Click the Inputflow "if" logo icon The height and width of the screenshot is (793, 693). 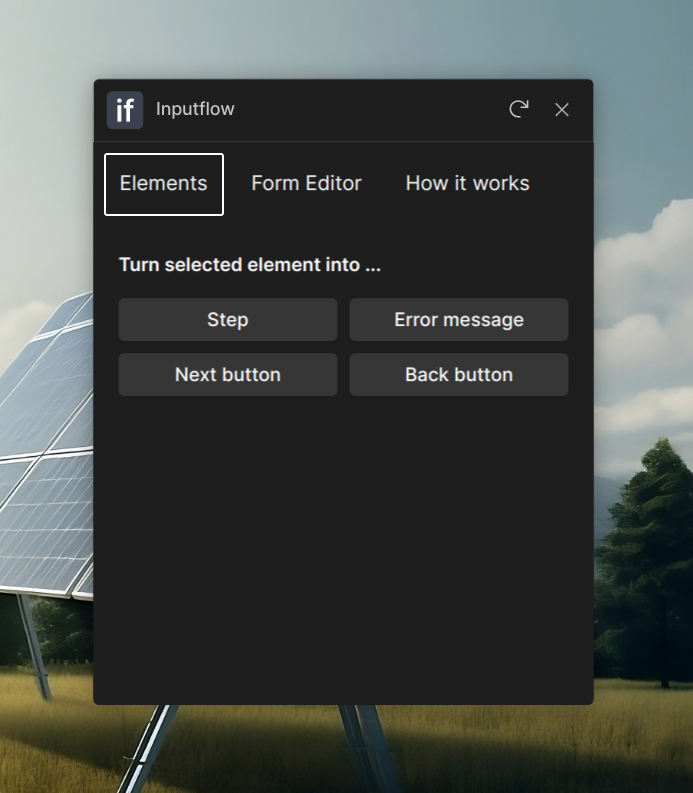(x=125, y=110)
